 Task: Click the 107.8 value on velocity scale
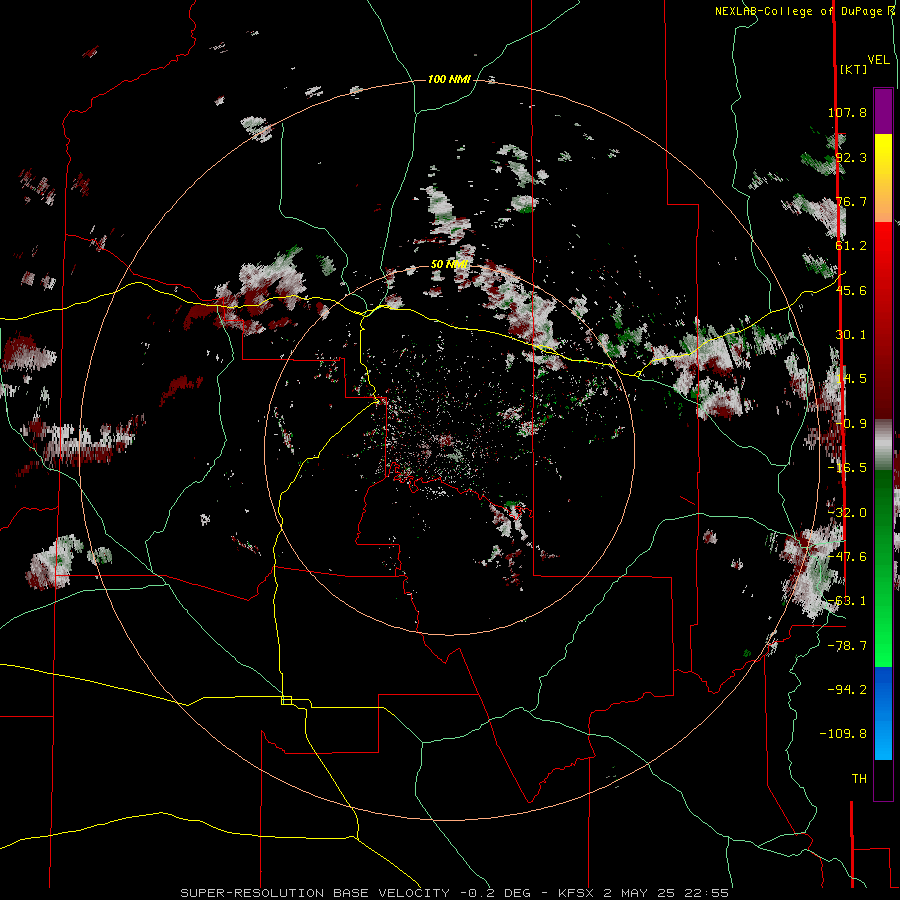[847, 112]
